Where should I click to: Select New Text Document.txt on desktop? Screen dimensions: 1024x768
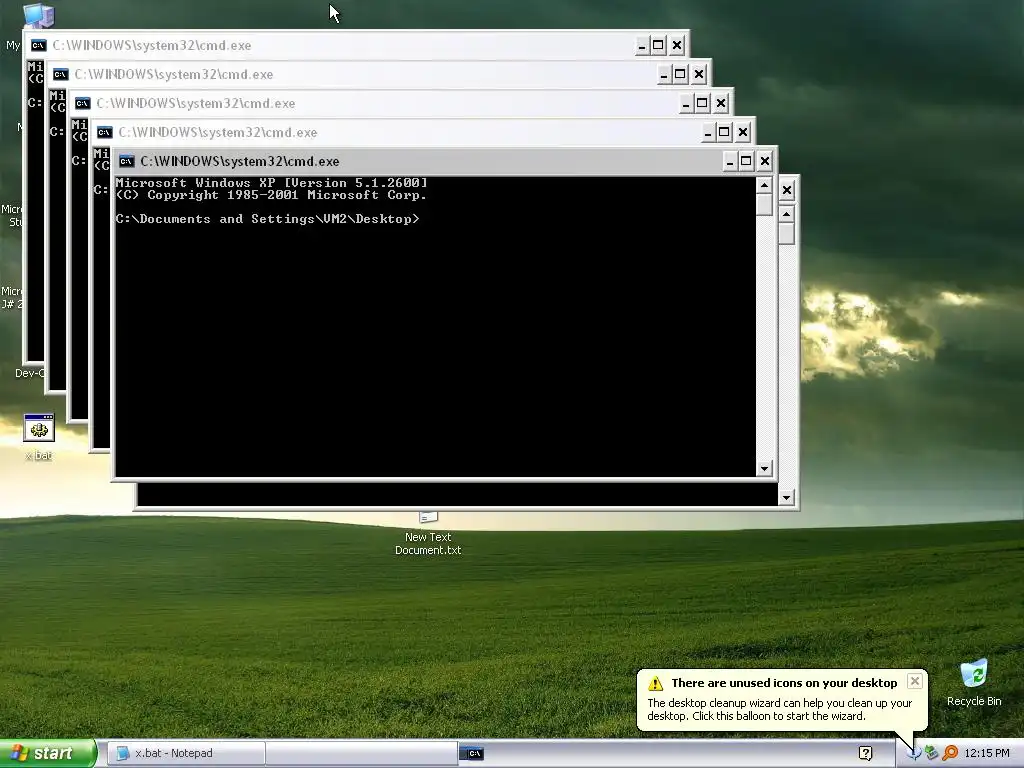(428, 534)
